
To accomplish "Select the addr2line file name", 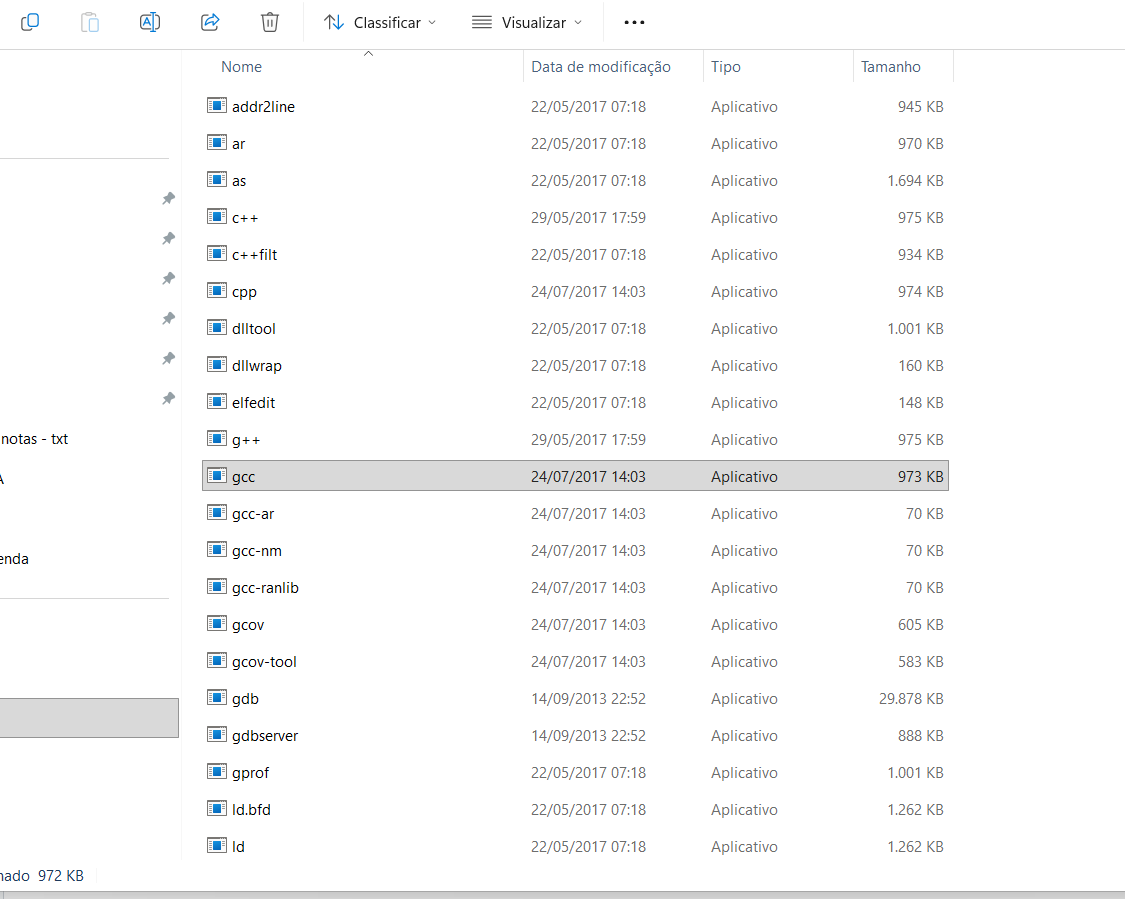I will (x=263, y=106).
